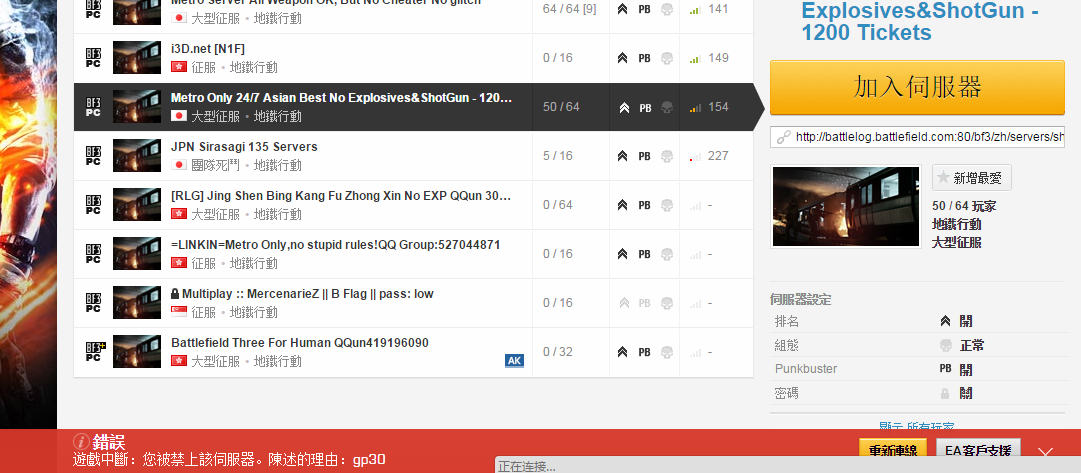
Task: Click the skull icon in JPN Sirasagi row
Action: point(667,157)
